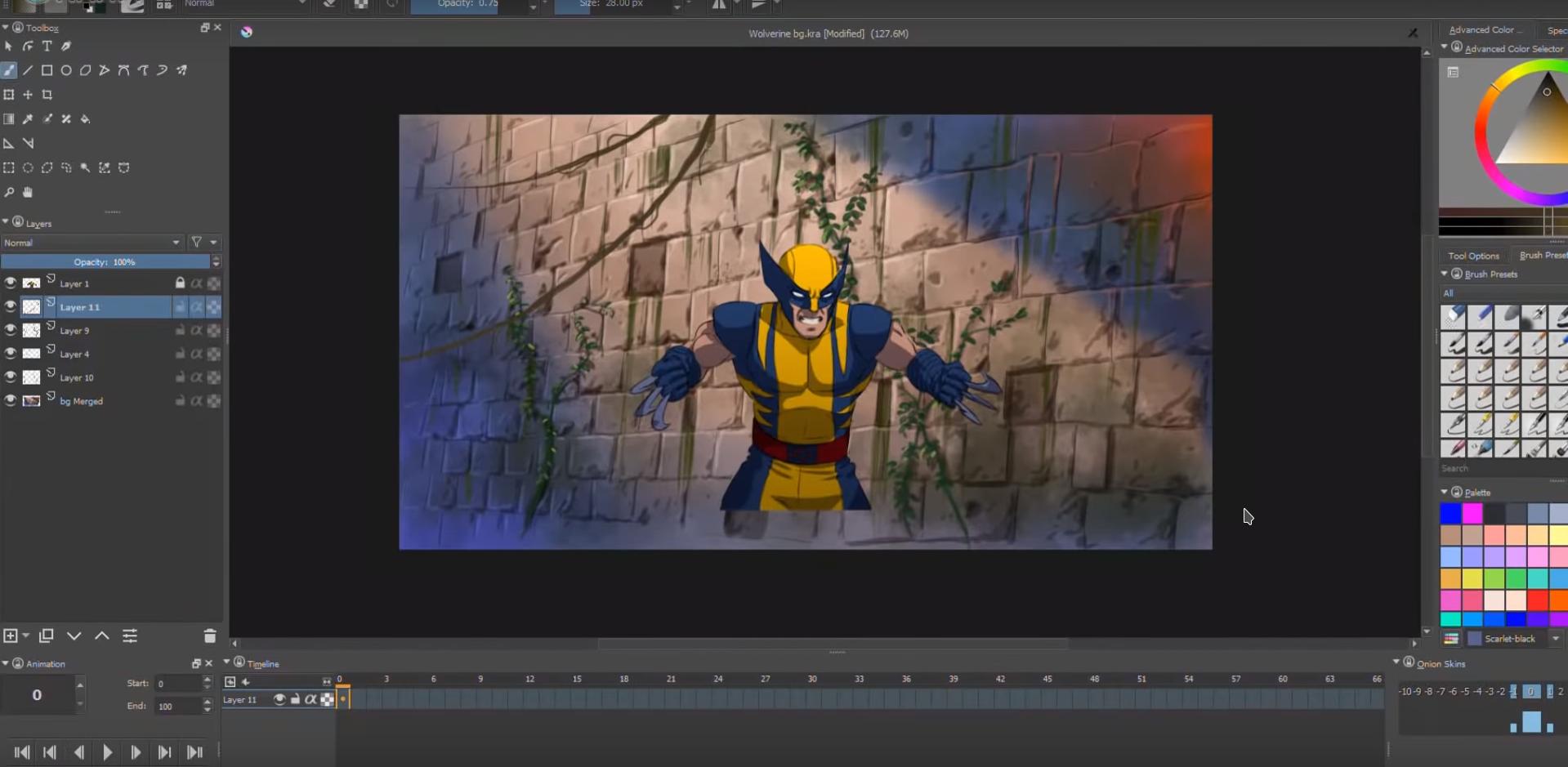Screen dimensions: 1568x767
Task: Open the layer blending mode Normal dropdown
Action: point(92,243)
